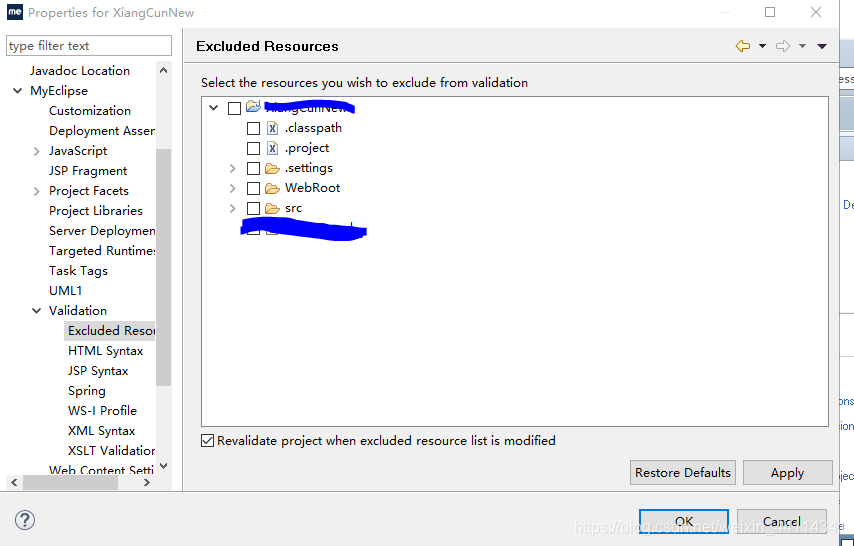Click the MyEclipse icon in title bar
854x546 pixels.
(15, 12)
